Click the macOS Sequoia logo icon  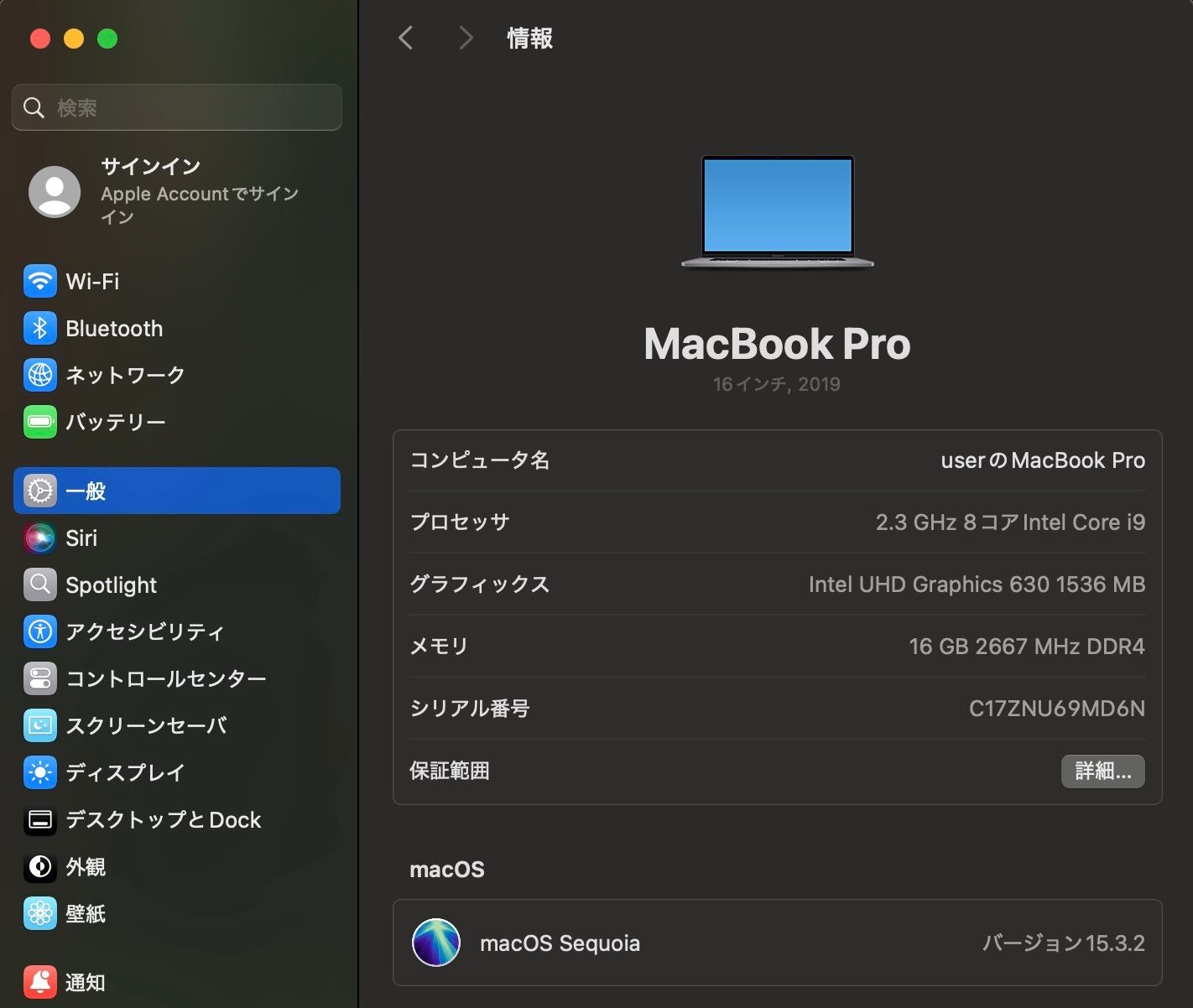tap(436, 943)
